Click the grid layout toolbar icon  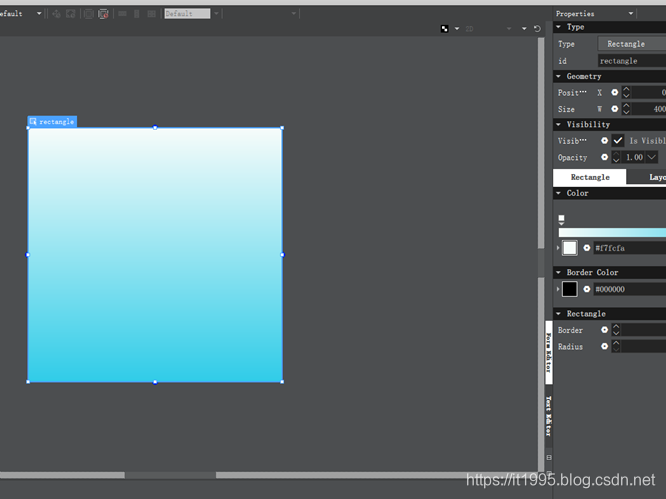coord(152,14)
